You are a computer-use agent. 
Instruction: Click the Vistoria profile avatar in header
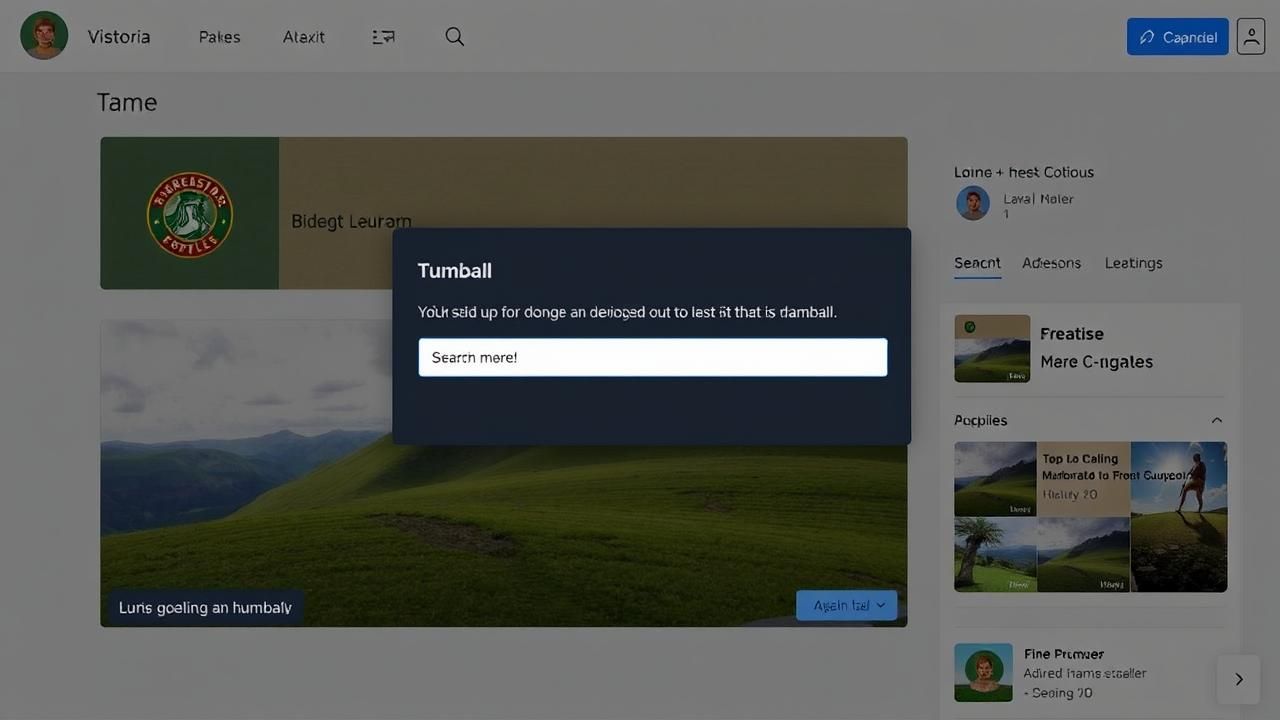click(44, 36)
